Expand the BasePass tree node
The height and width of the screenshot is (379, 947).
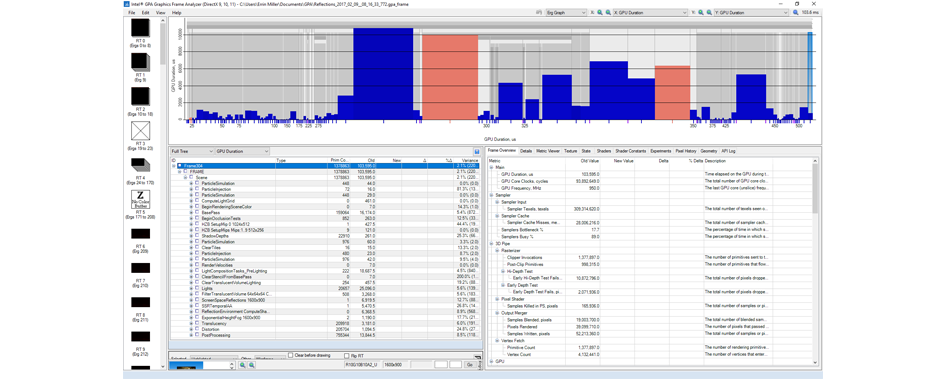point(191,212)
